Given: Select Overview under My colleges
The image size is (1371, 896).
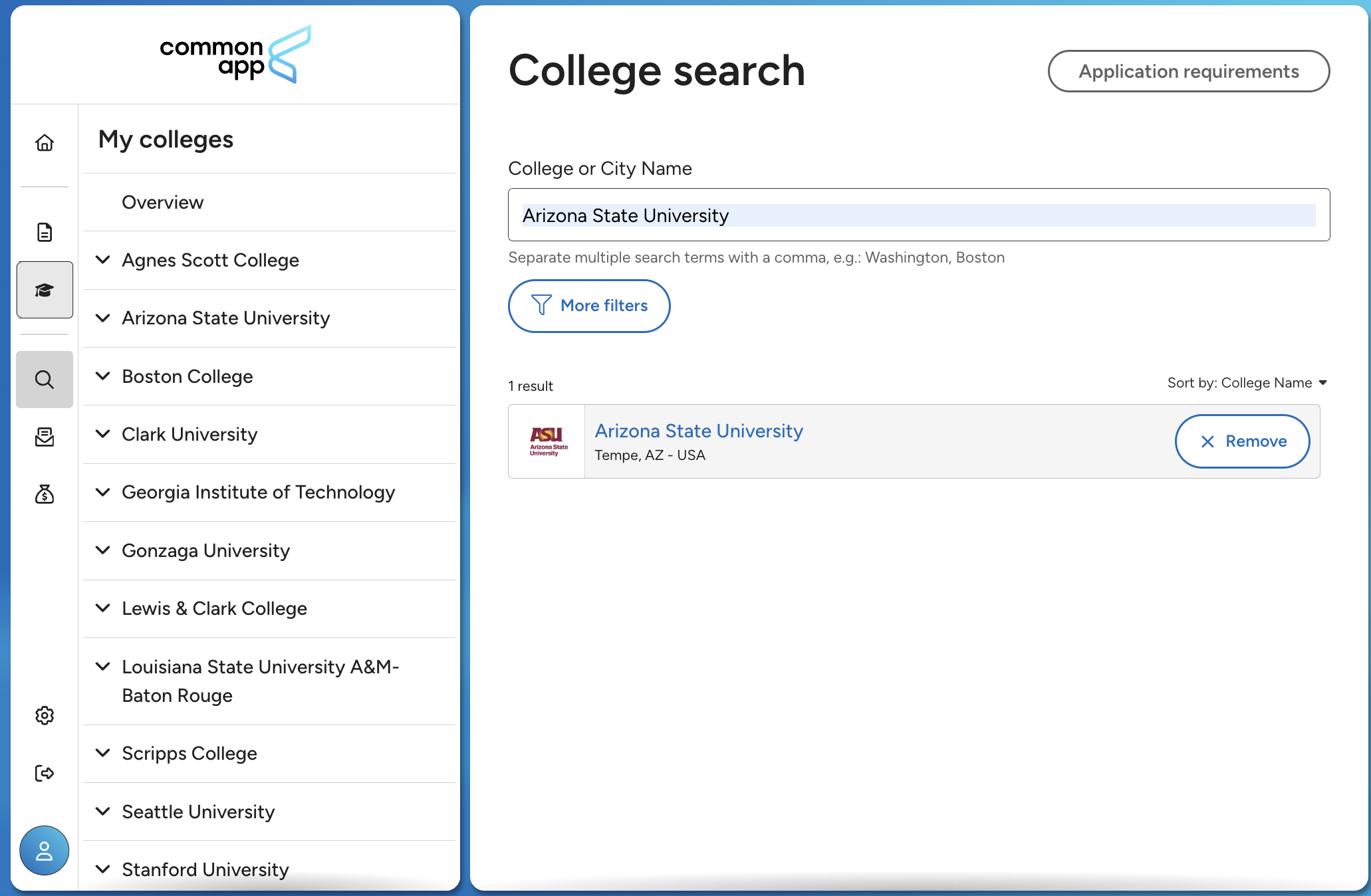Looking at the screenshot, I should click(162, 202).
